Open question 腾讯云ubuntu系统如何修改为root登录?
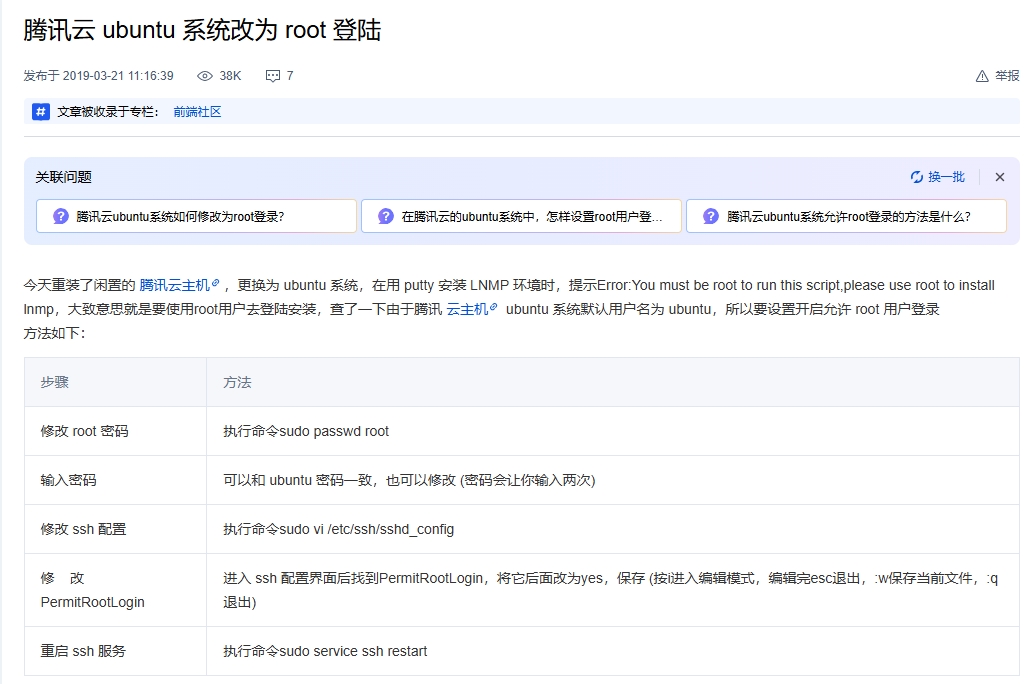Image resolution: width=1034 pixels, height=684 pixels. point(197,216)
